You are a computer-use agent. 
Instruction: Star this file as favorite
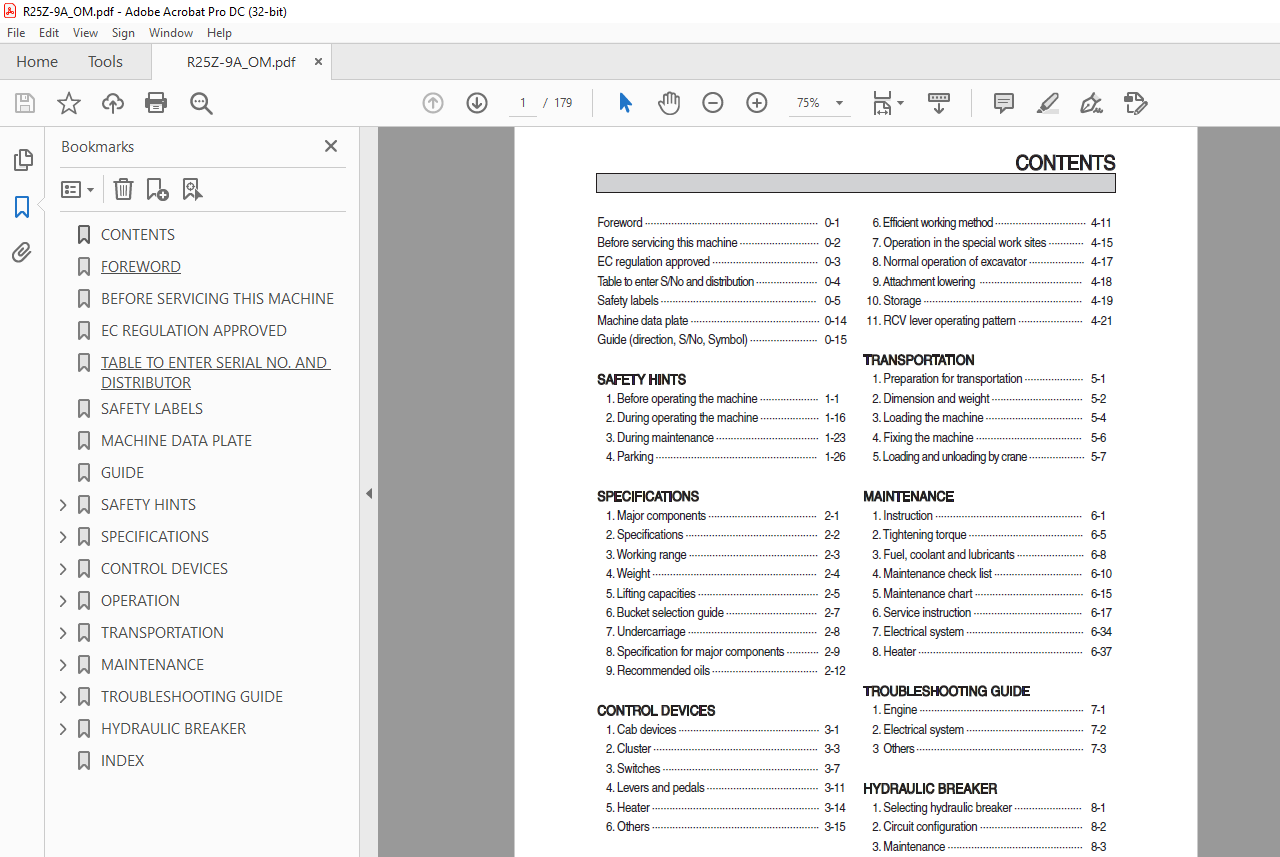click(x=69, y=103)
